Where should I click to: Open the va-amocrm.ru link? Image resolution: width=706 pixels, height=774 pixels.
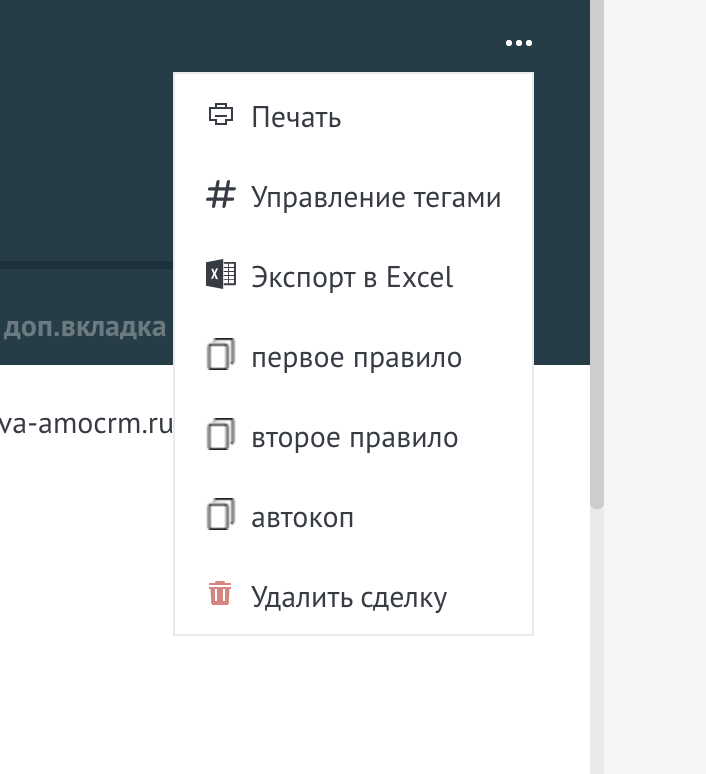click(85, 424)
